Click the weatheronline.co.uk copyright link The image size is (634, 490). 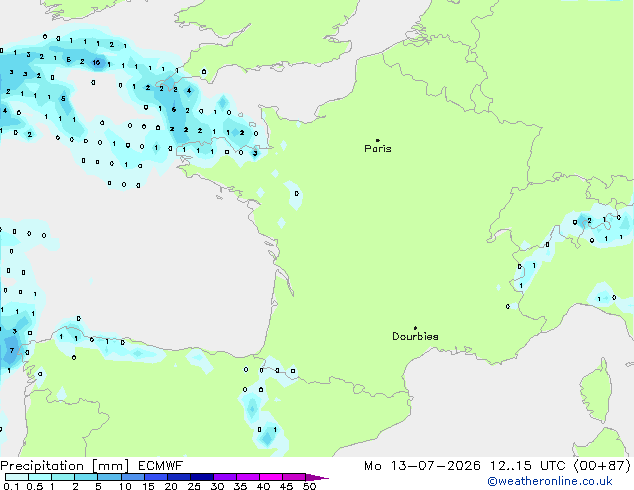(550, 481)
